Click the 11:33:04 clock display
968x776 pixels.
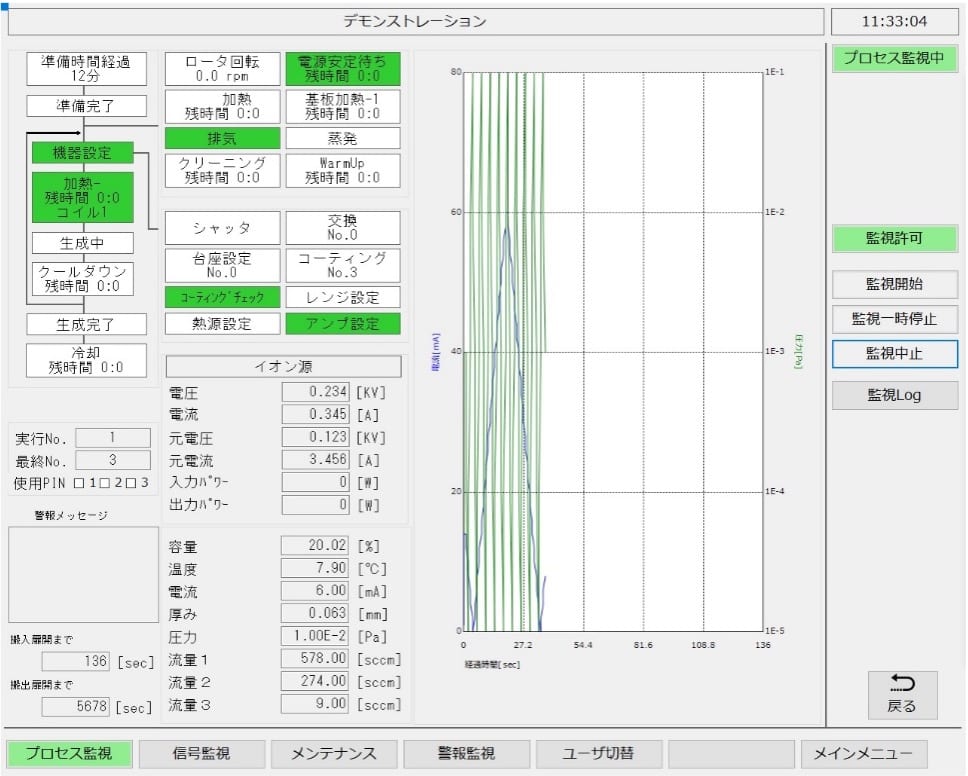[895, 22]
